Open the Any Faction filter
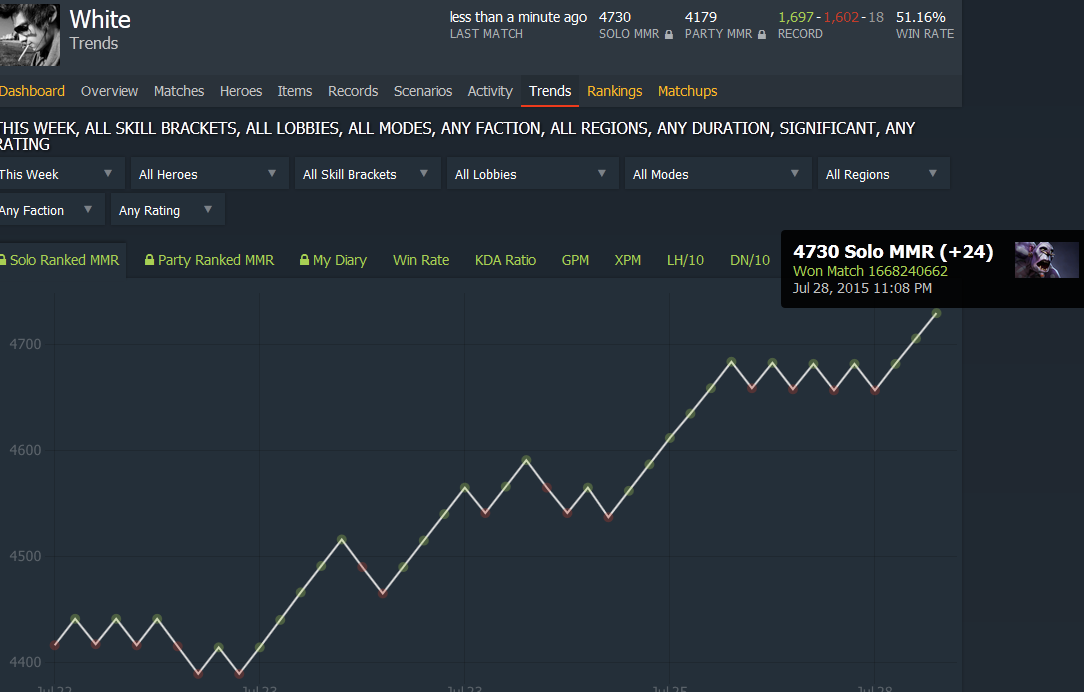 coord(50,211)
